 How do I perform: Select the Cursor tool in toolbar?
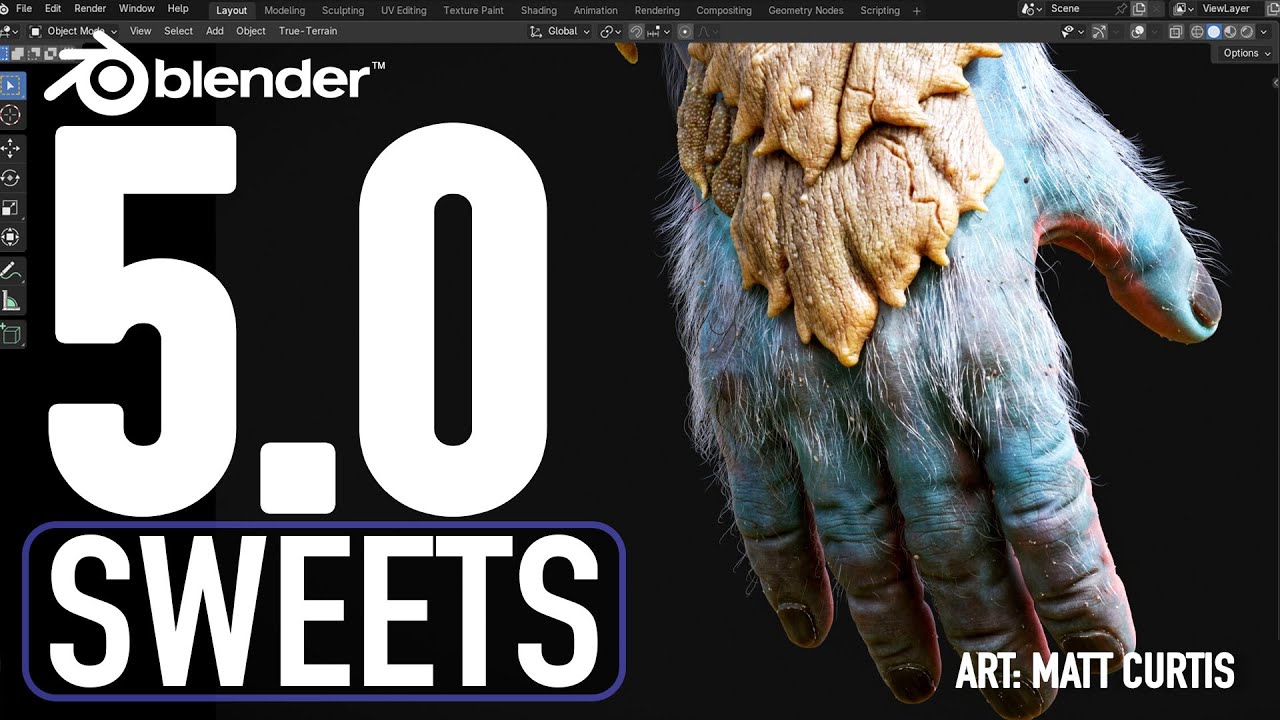coord(11,115)
